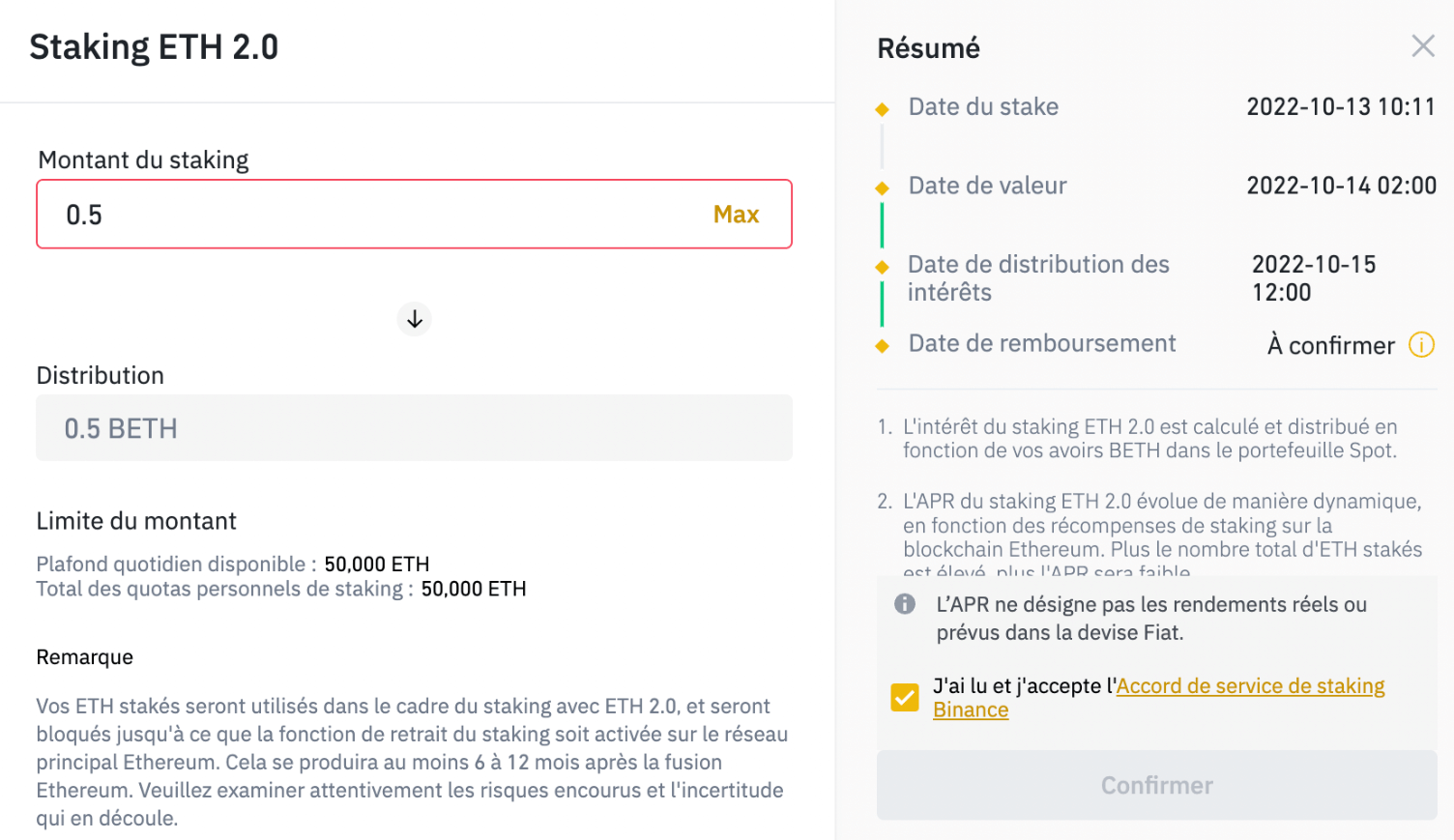Open the Accord de service de staking Binance link
This screenshot has height=840, width=1454.
(x=1250, y=685)
